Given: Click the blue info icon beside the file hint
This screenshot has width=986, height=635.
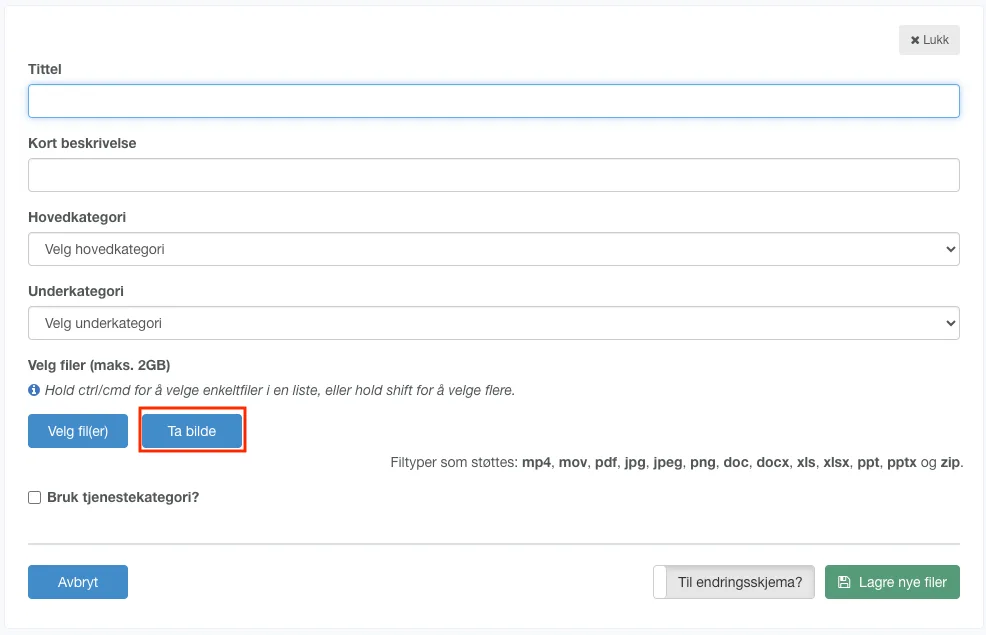Looking at the screenshot, I should (x=34, y=390).
